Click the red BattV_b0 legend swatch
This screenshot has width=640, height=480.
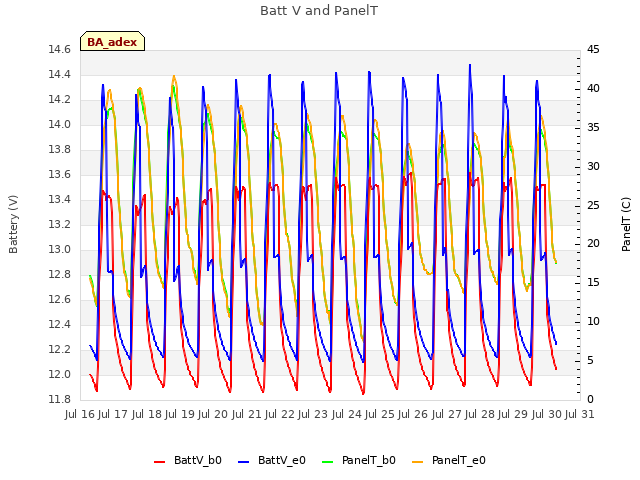(159, 462)
